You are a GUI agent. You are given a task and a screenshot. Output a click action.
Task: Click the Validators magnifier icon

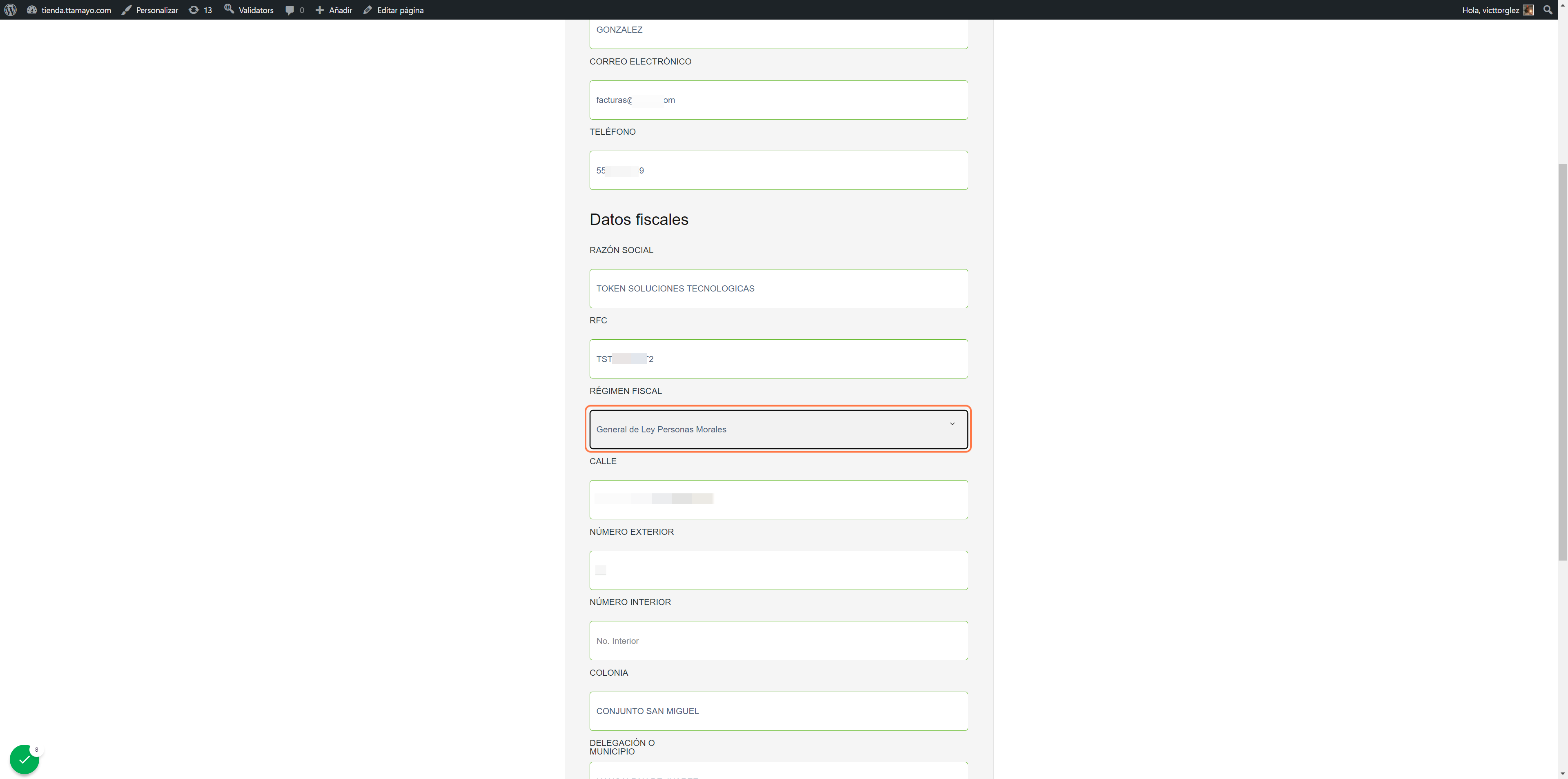click(x=229, y=9)
